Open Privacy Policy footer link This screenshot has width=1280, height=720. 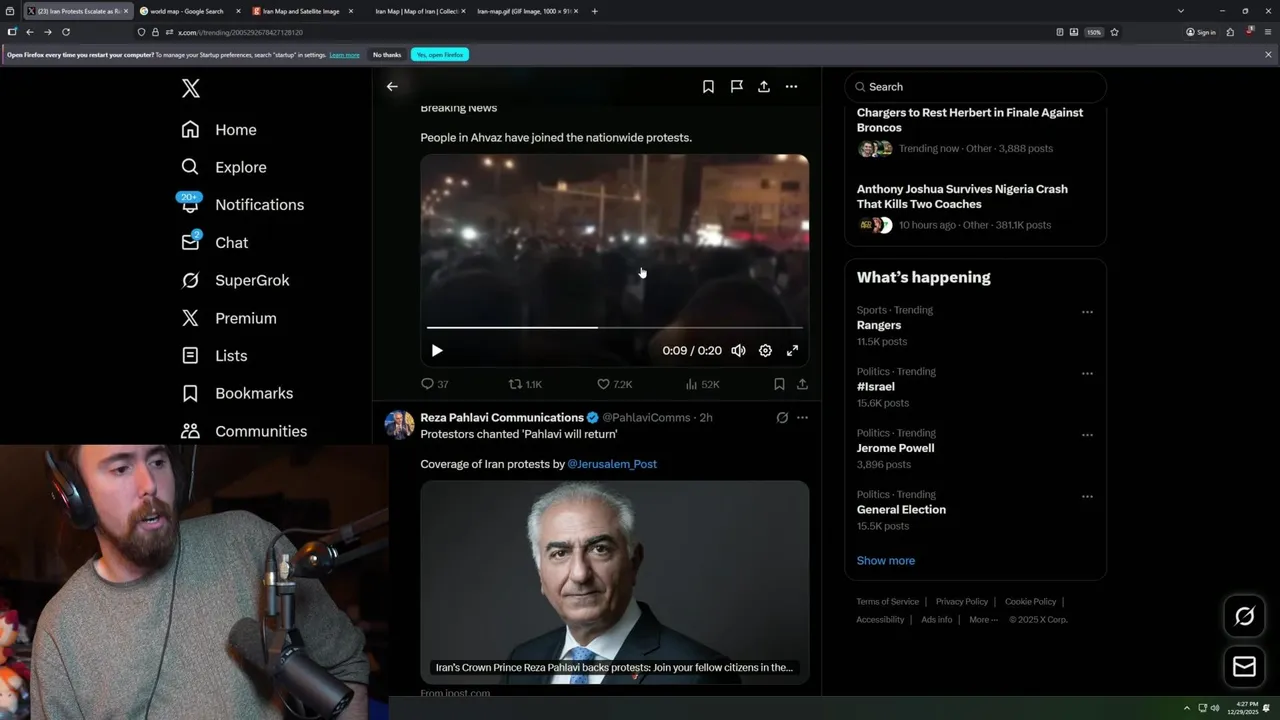coord(962,602)
